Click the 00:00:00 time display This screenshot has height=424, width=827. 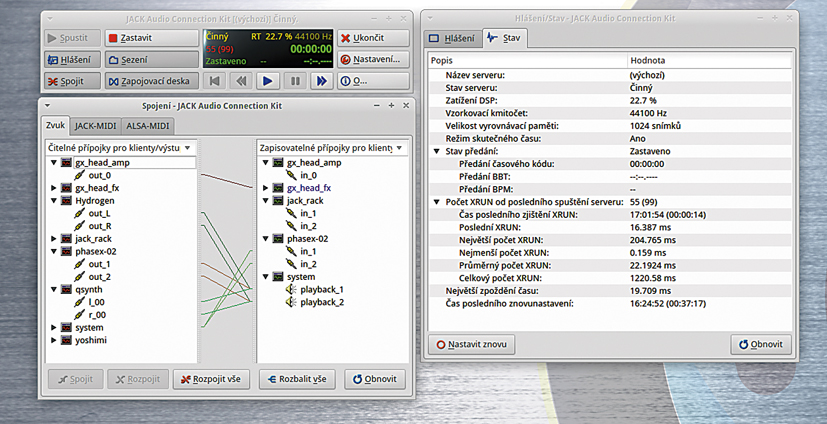coord(311,49)
